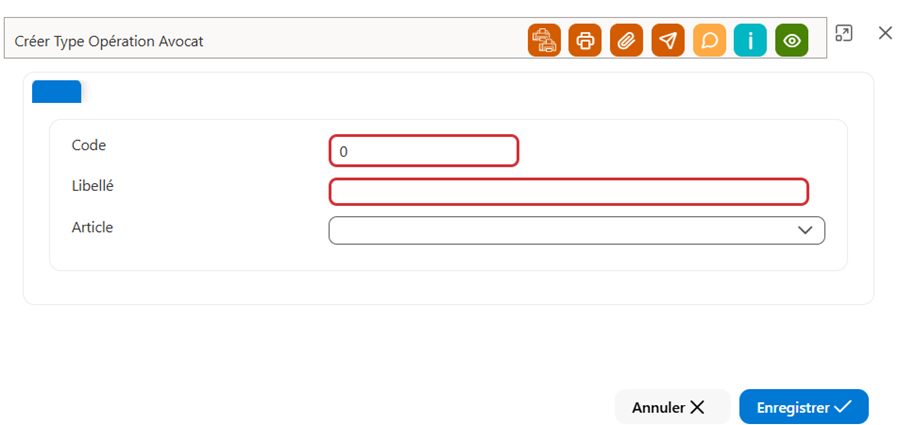This screenshot has width=899, height=425.
Task: Open the Article combo box
Action: pos(577,230)
